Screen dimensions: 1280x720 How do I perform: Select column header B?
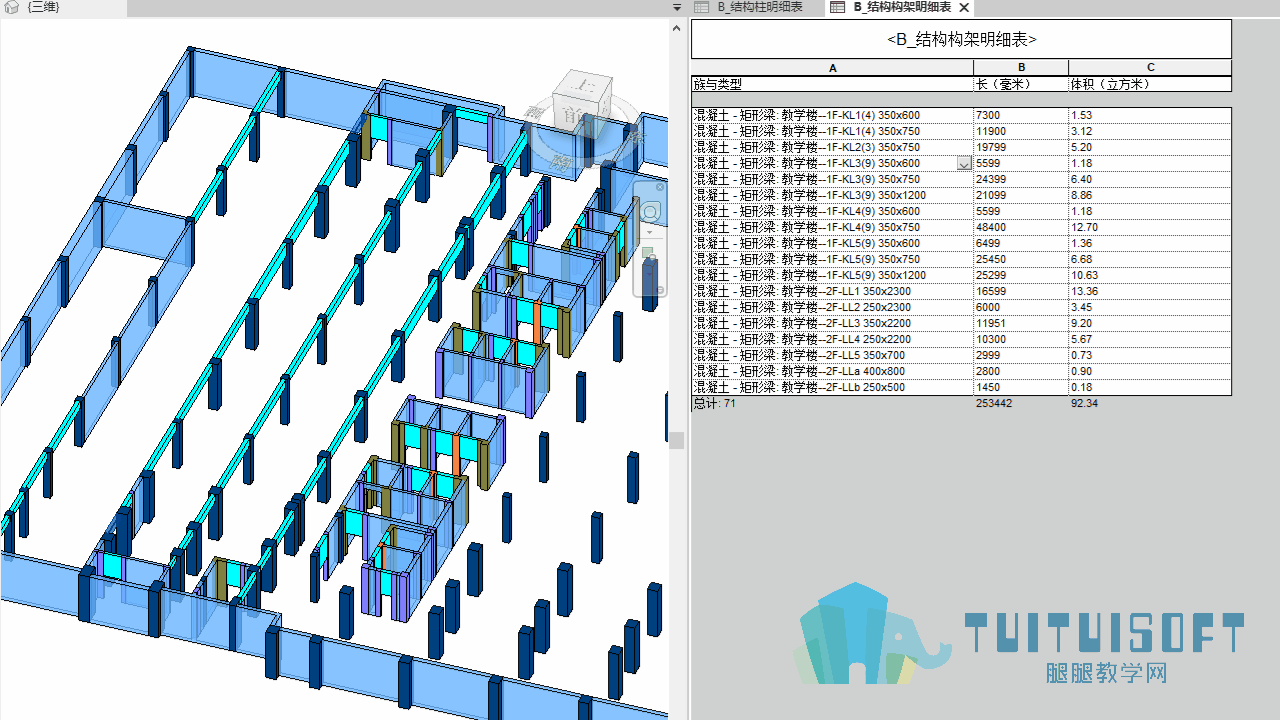[1021, 68]
